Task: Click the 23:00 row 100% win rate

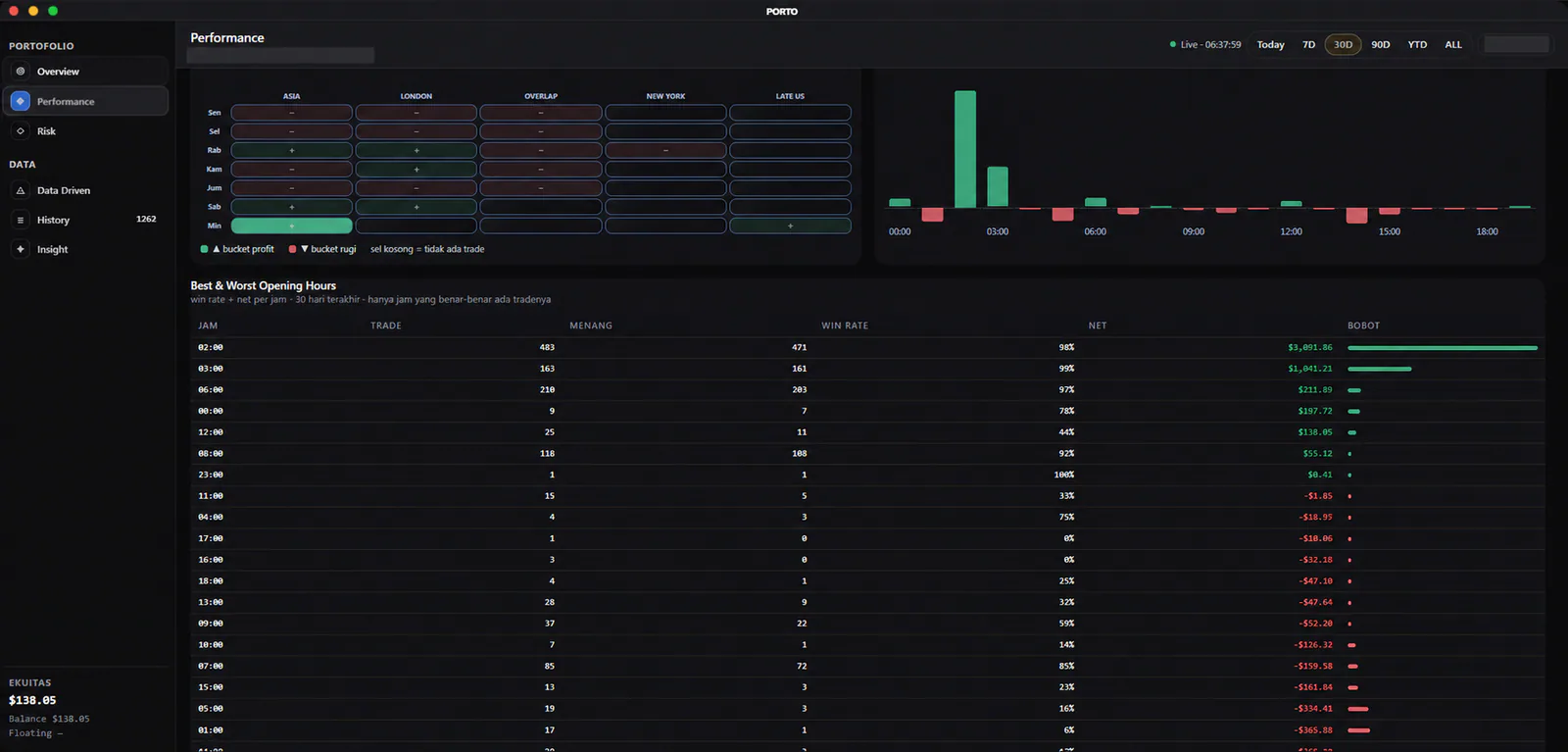Action: tap(1064, 475)
